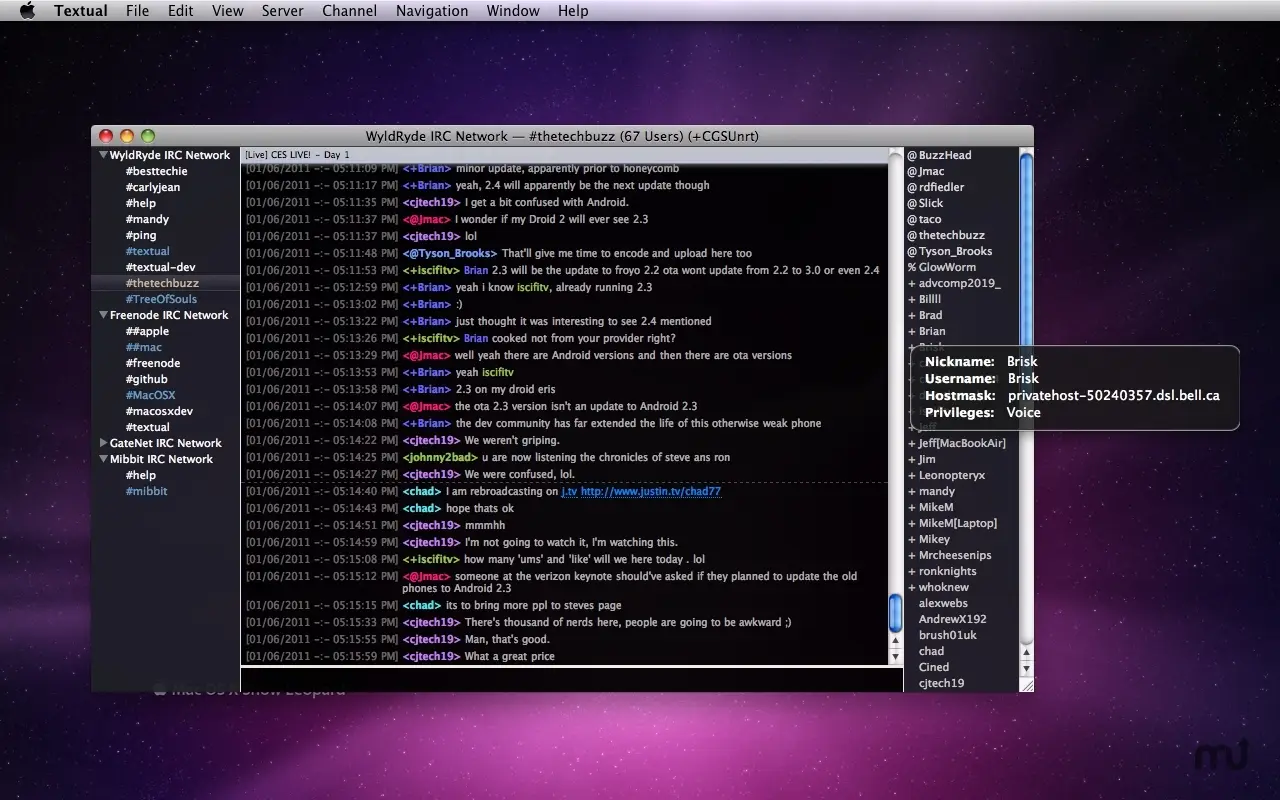Select the #ping channel

point(141,235)
